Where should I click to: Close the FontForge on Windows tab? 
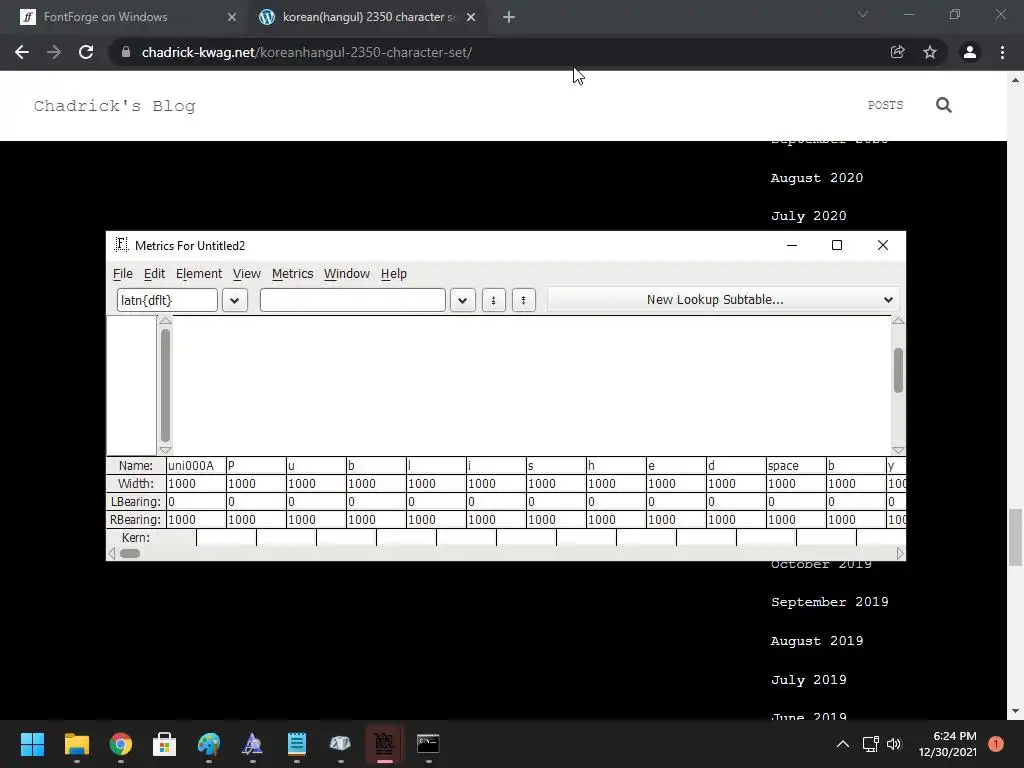coord(231,17)
